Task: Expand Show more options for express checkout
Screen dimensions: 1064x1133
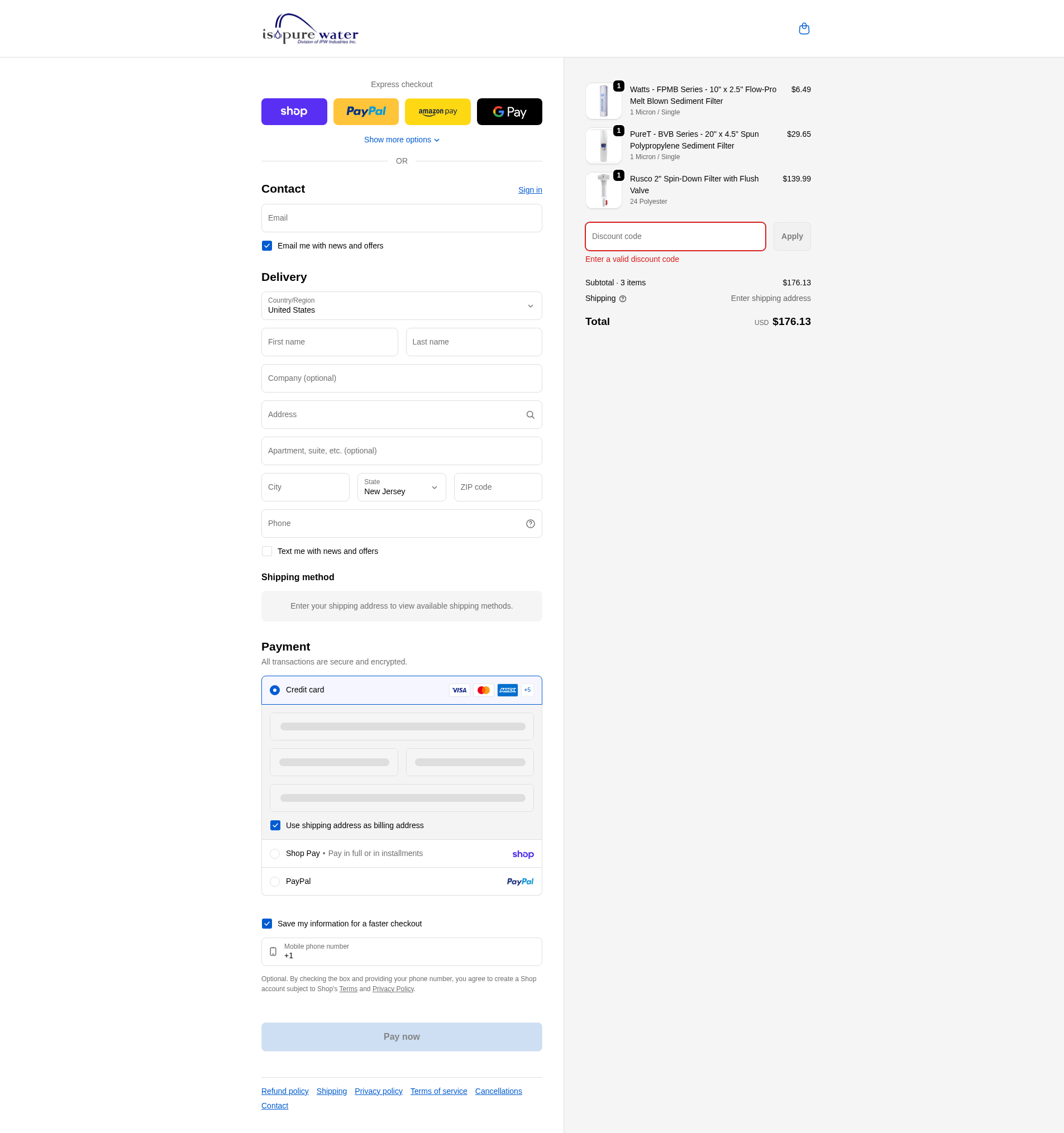Action: pyautogui.click(x=401, y=140)
